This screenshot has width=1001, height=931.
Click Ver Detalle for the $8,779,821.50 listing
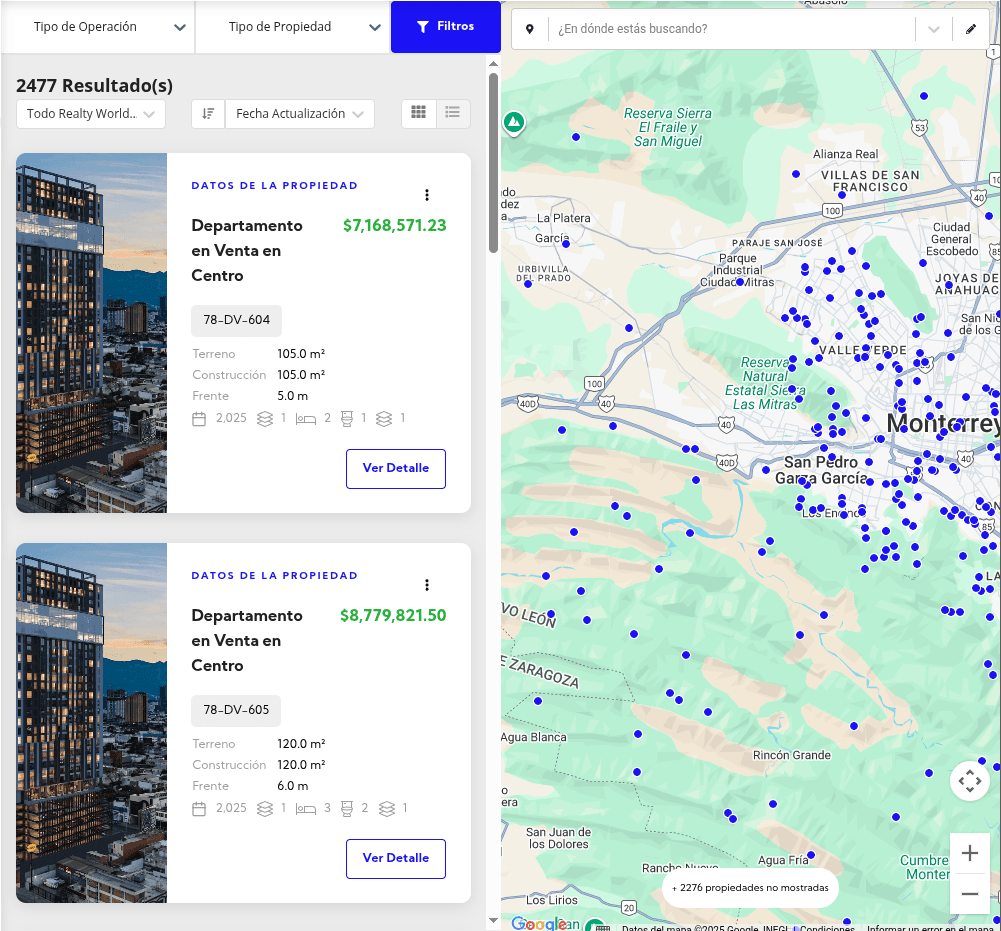(396, 858)
